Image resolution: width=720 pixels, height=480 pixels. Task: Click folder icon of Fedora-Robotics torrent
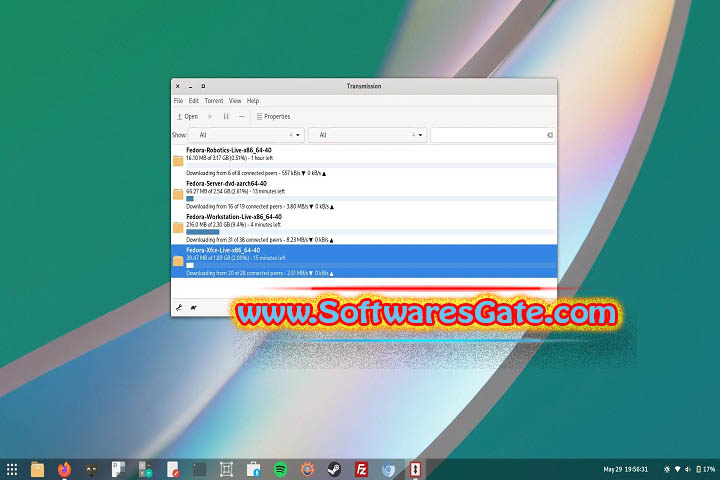(178, 161)
